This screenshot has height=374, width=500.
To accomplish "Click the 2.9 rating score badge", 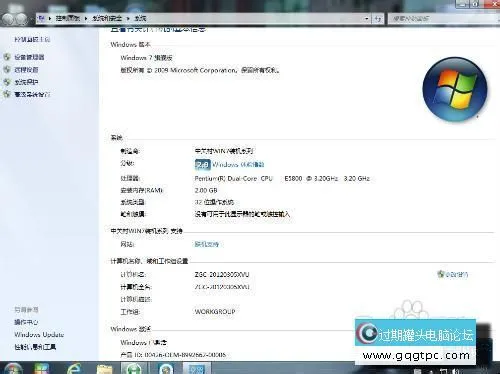I will [x=202, y=164].
